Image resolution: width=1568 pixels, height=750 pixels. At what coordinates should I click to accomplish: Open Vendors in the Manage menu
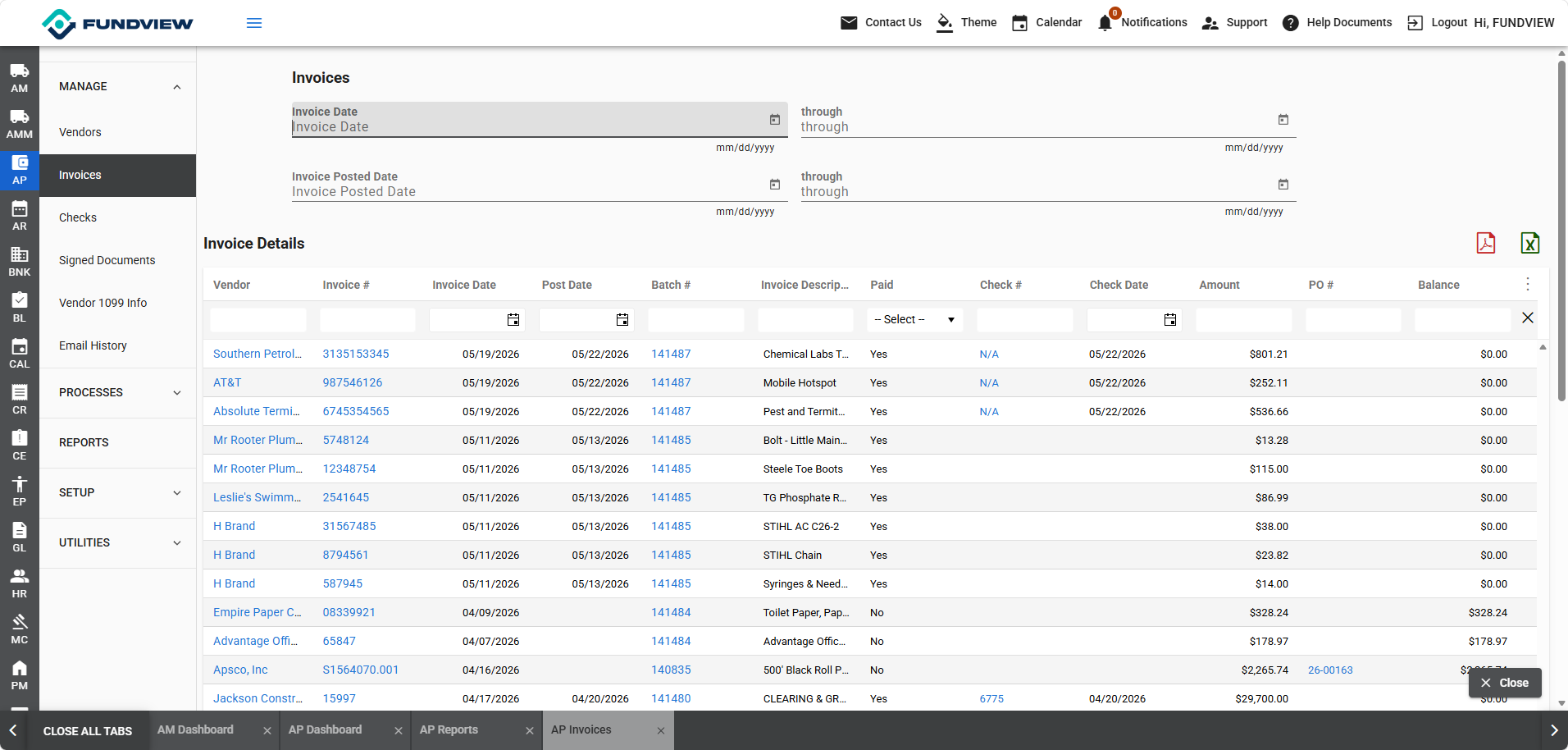point(117,132)
